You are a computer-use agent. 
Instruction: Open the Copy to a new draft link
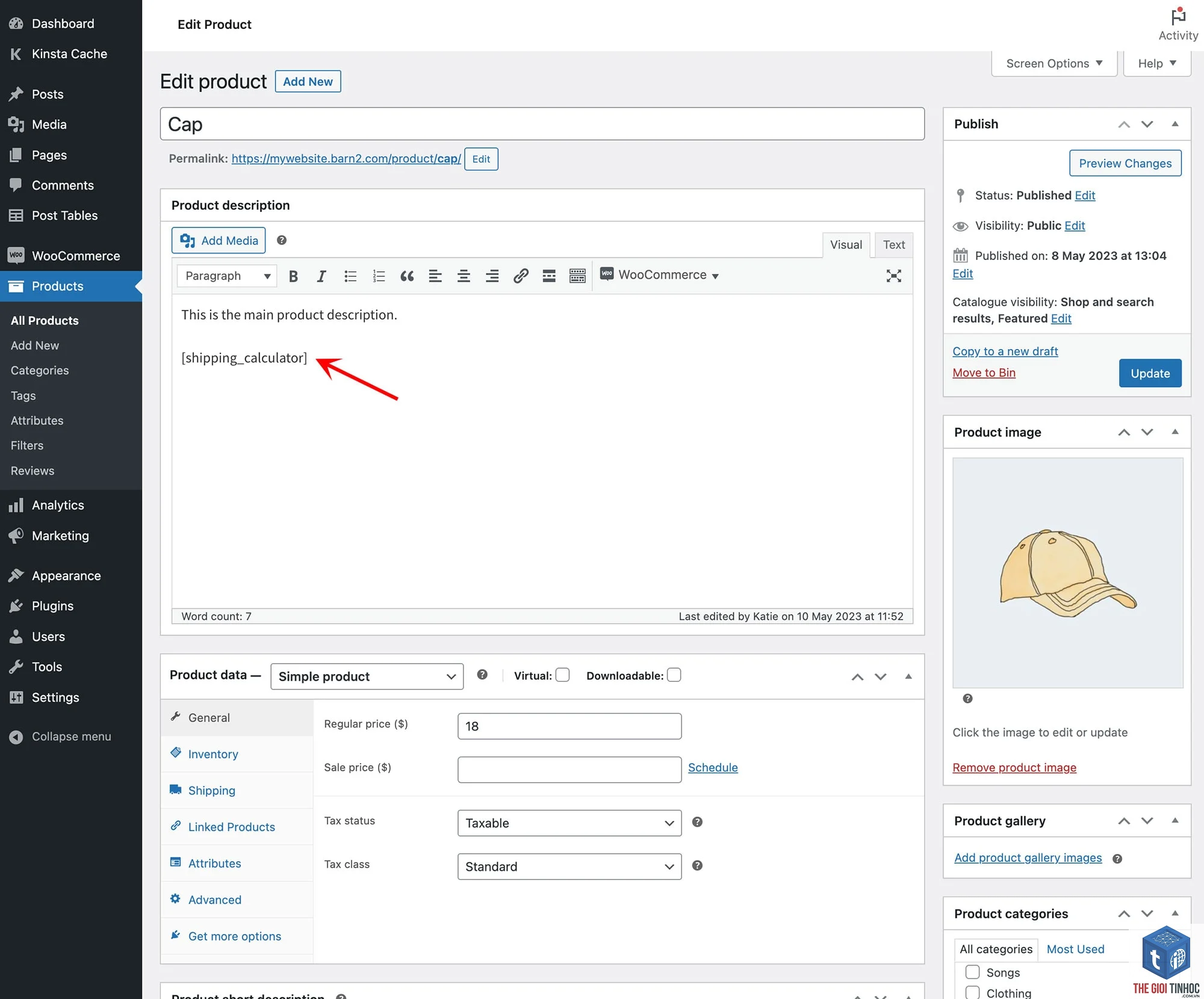(1005, 351)
